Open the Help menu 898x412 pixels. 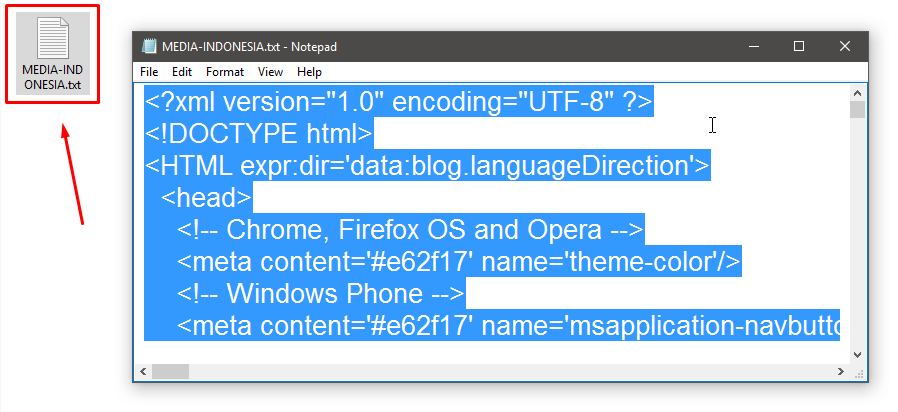point(309,72)
